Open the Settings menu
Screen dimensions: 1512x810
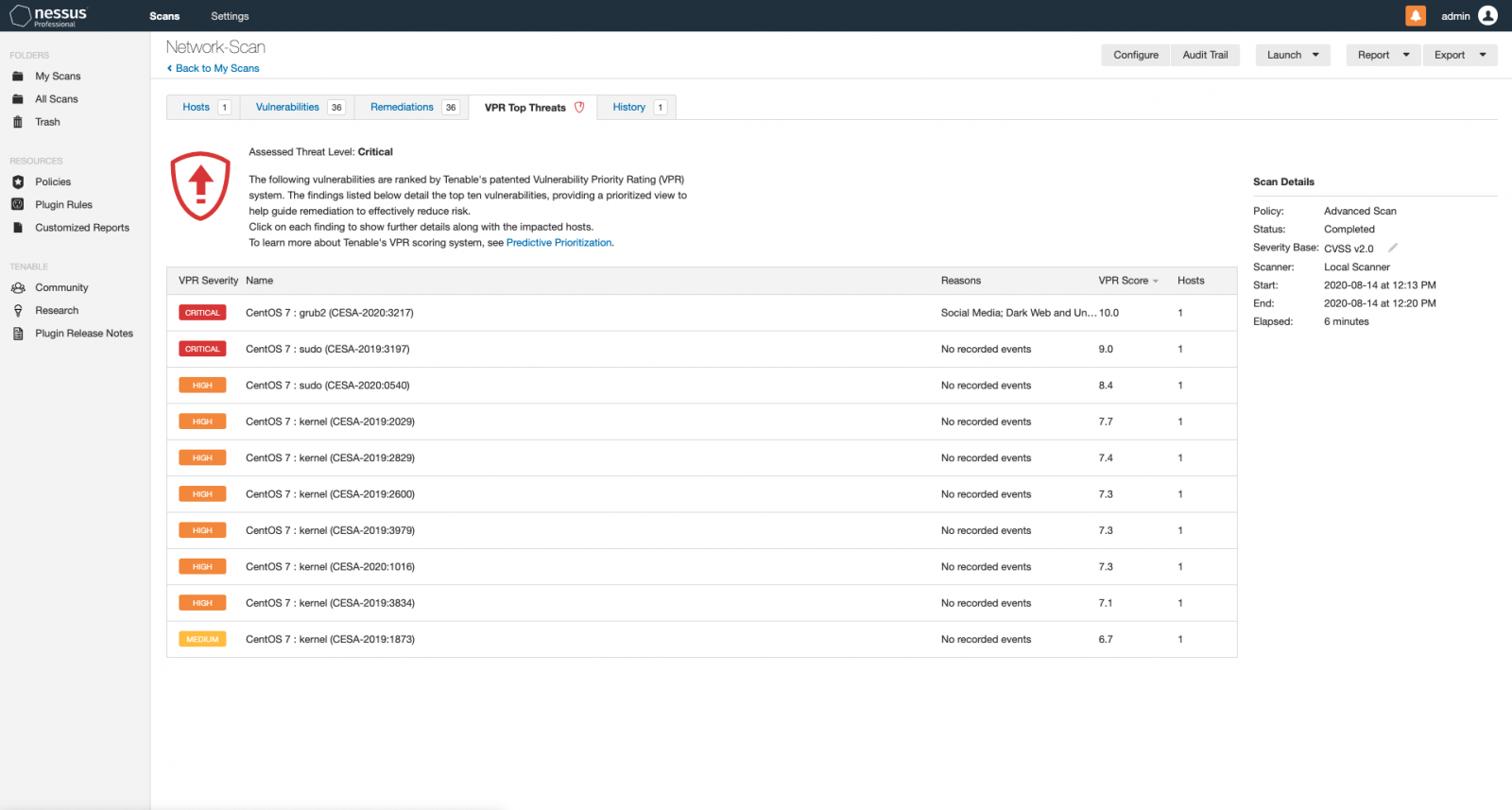pyautogui.click(x=230, y=16)
